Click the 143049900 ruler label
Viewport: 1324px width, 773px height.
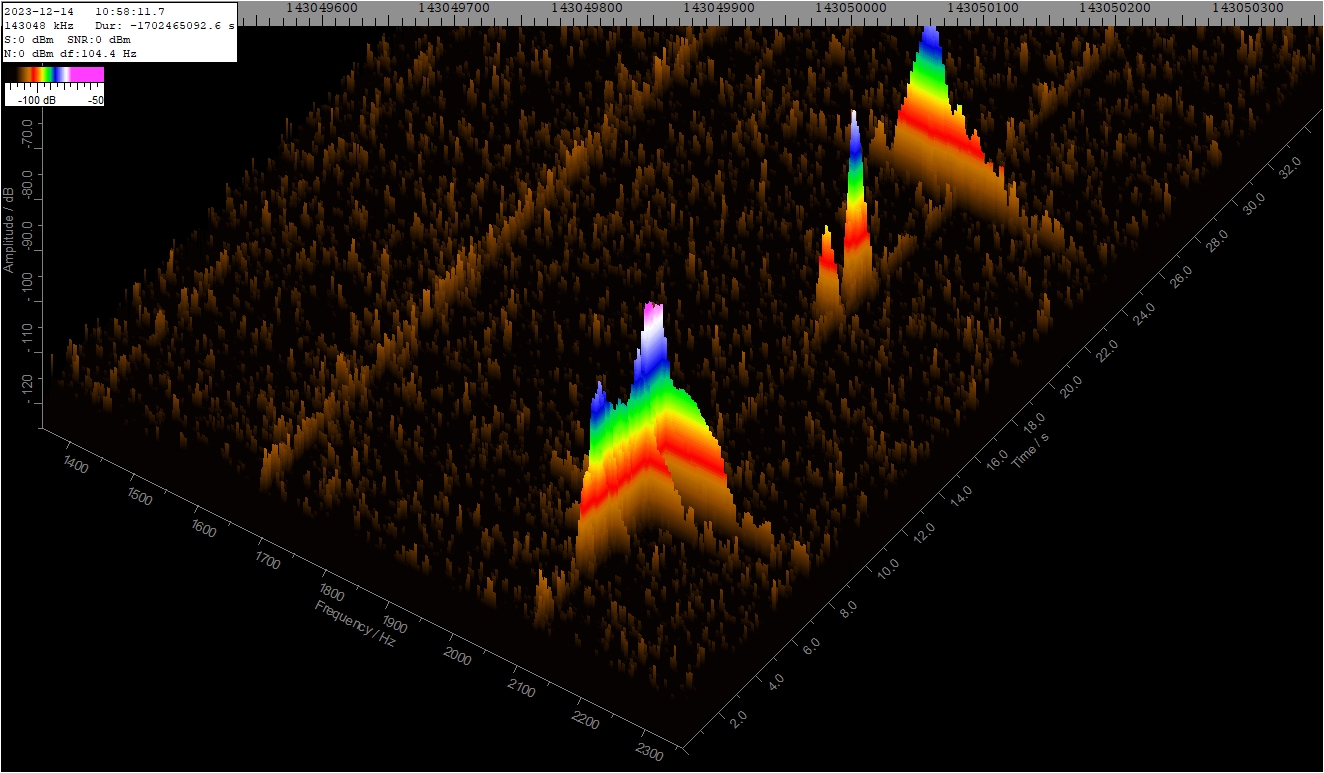coord(719,7)
